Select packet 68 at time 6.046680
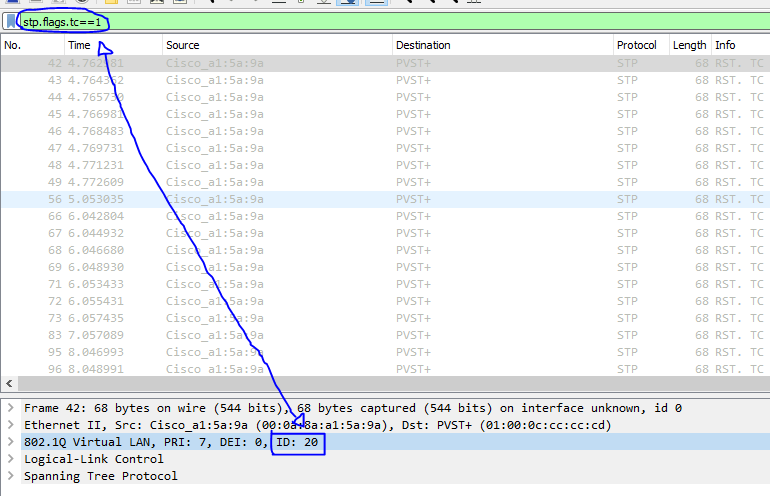The image size is (770, 496). click(x=385, y=250)
